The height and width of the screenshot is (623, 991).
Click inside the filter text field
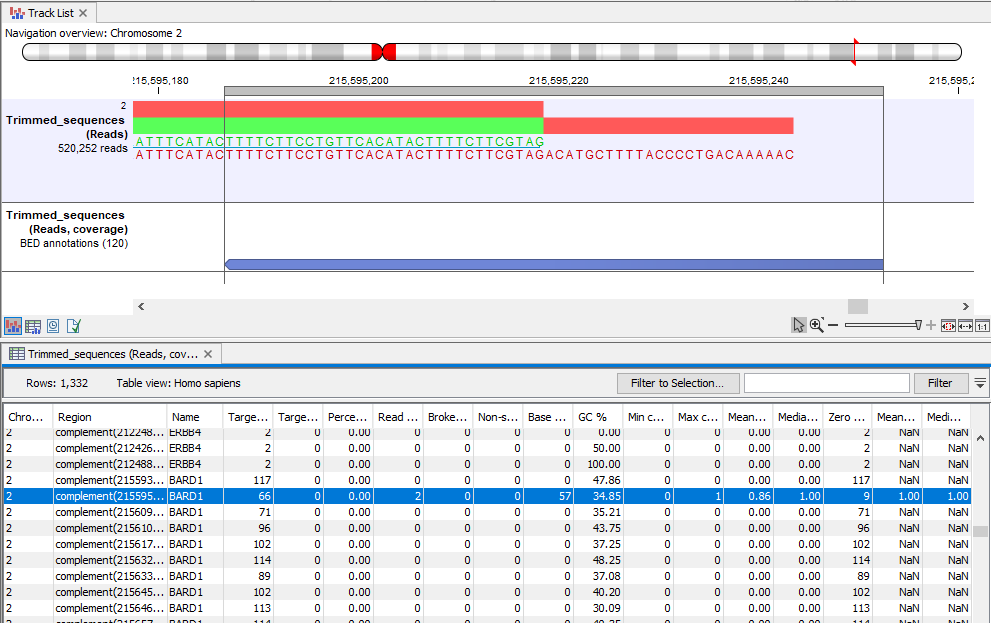click(826, 383)
